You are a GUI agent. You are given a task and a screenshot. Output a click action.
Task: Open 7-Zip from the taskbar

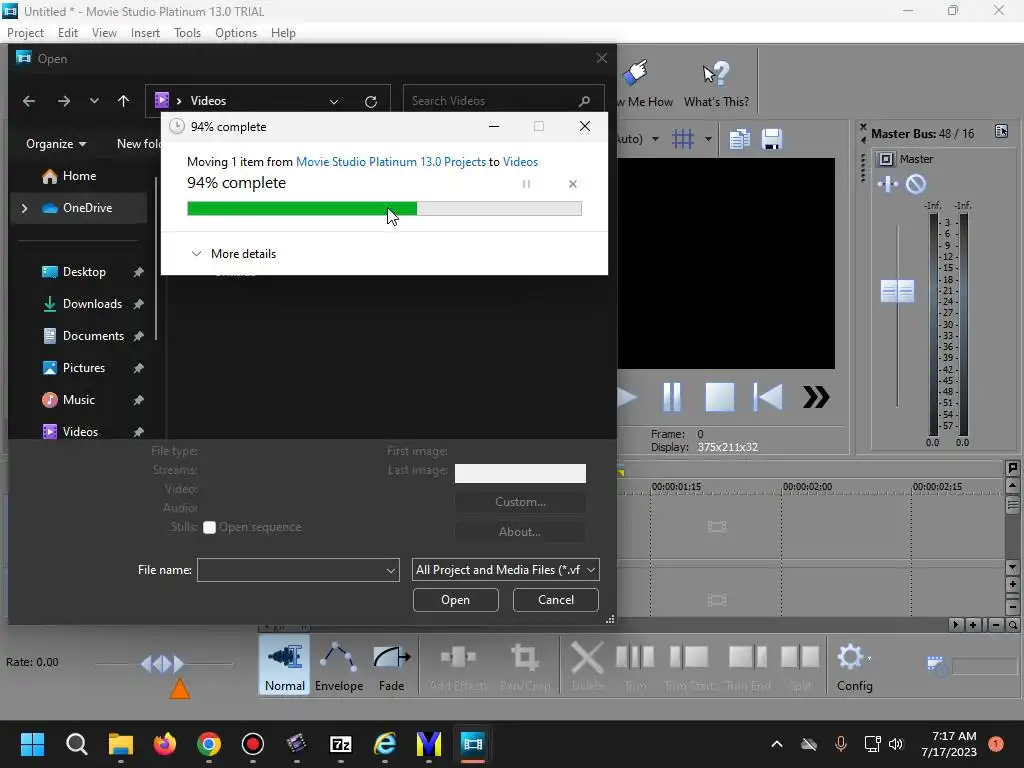pyautogui.click(x=341, y=744)
